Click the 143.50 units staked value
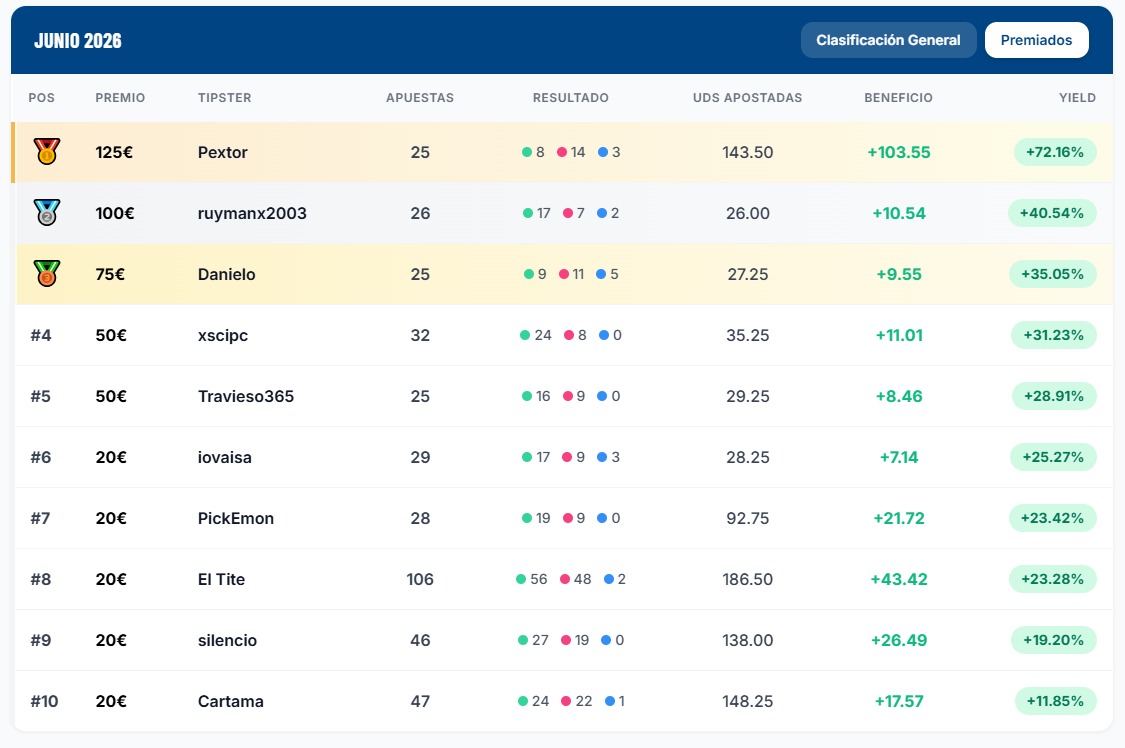 tap(748, 152)
